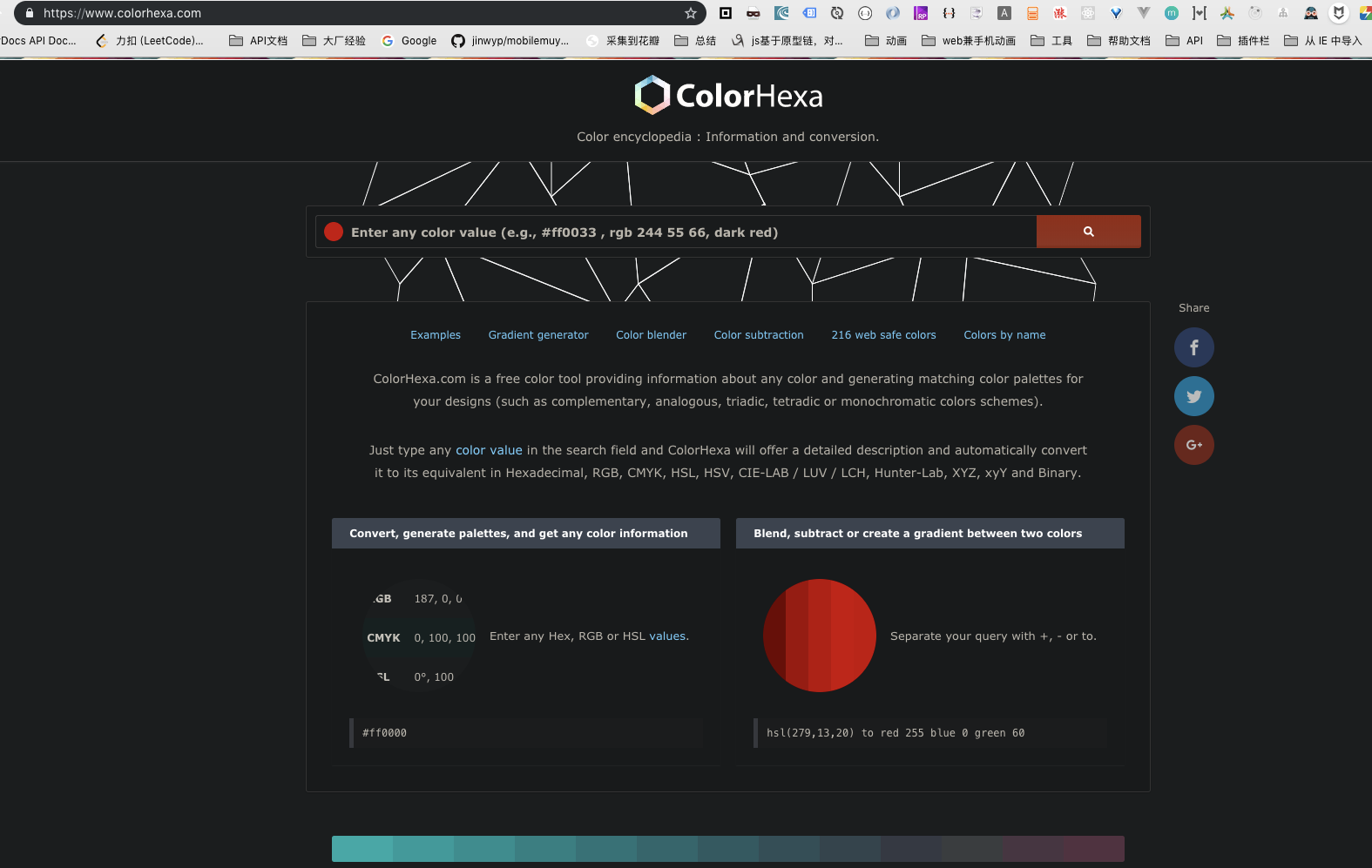Visit Color subtraction page
The image size is (1372, 868).
[x=759, y=335]
